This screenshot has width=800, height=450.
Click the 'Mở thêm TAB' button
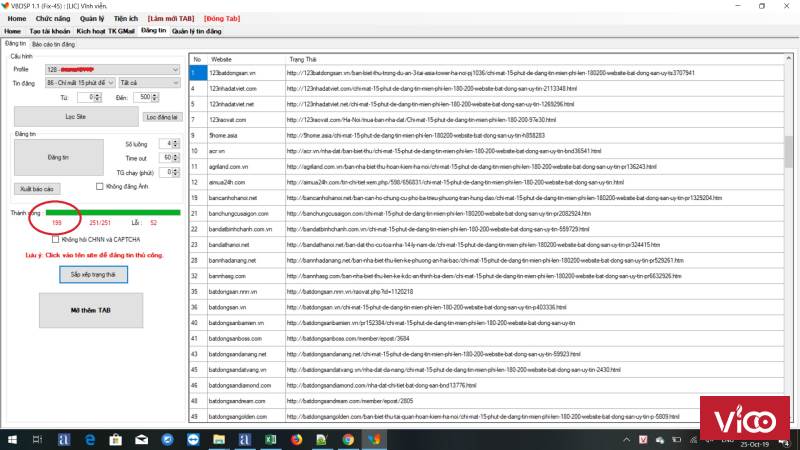tap(91, 310)
